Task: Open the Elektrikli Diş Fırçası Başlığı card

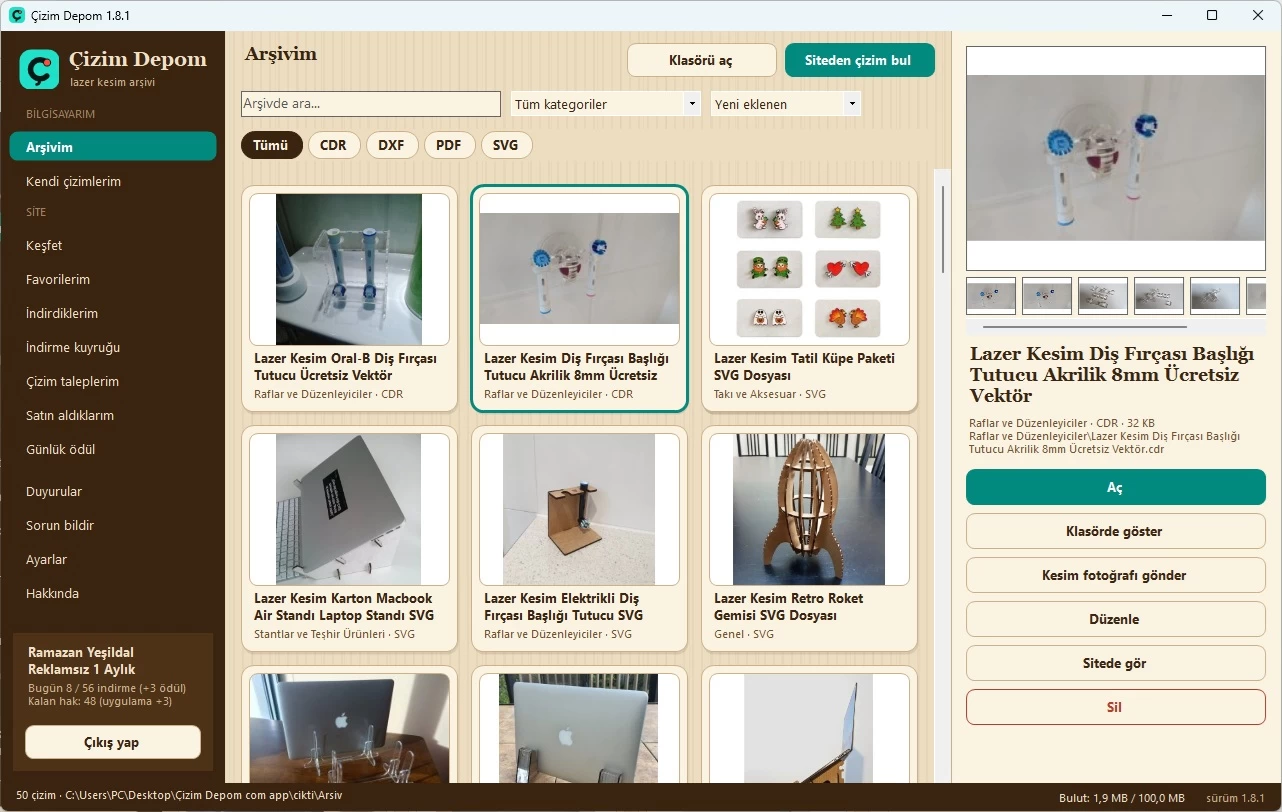Action: click(x=579, y=538)
